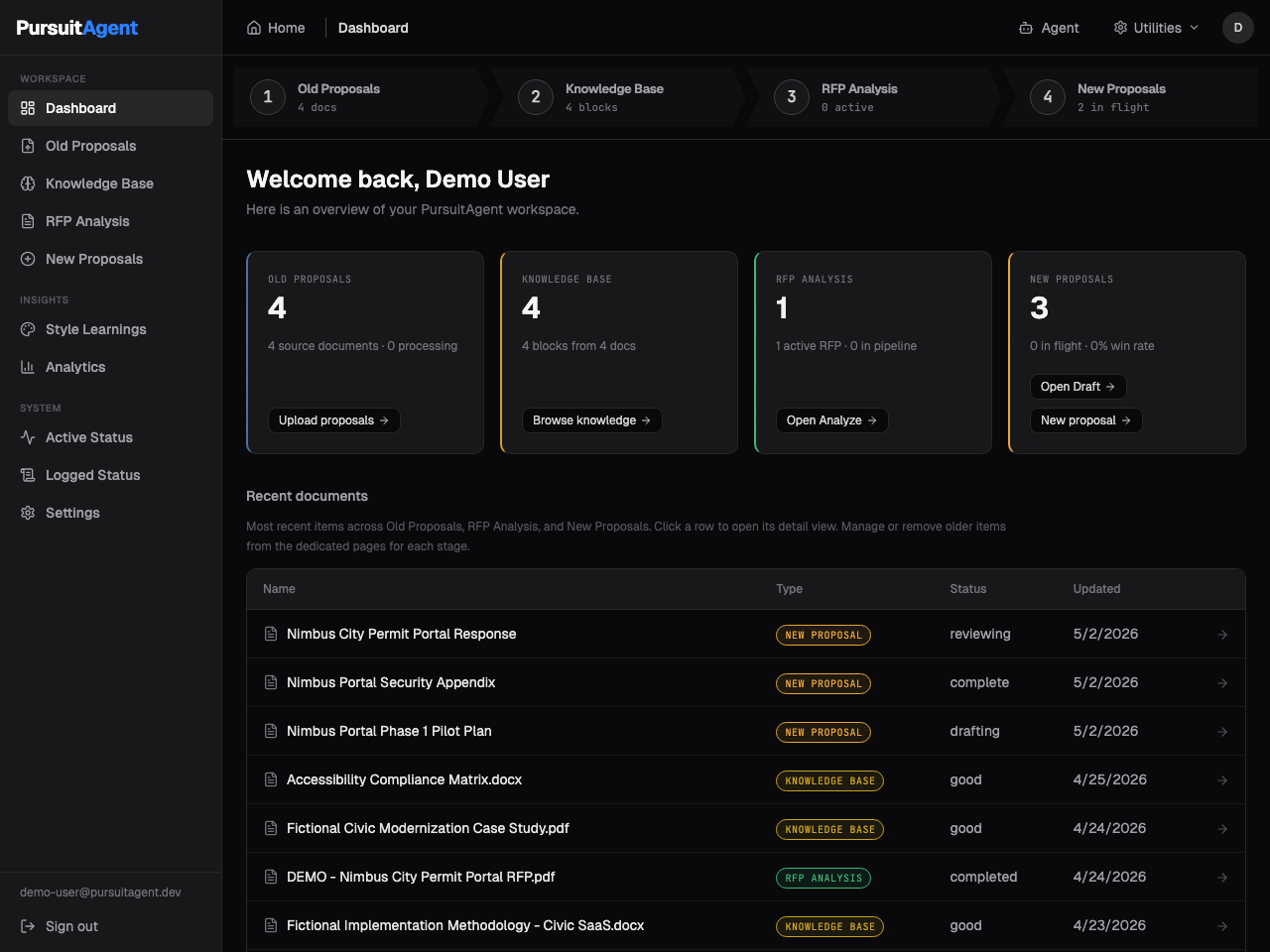
Task: Click the Old Proposals file icon in sidebar
Action: click(x=28, y=146)
